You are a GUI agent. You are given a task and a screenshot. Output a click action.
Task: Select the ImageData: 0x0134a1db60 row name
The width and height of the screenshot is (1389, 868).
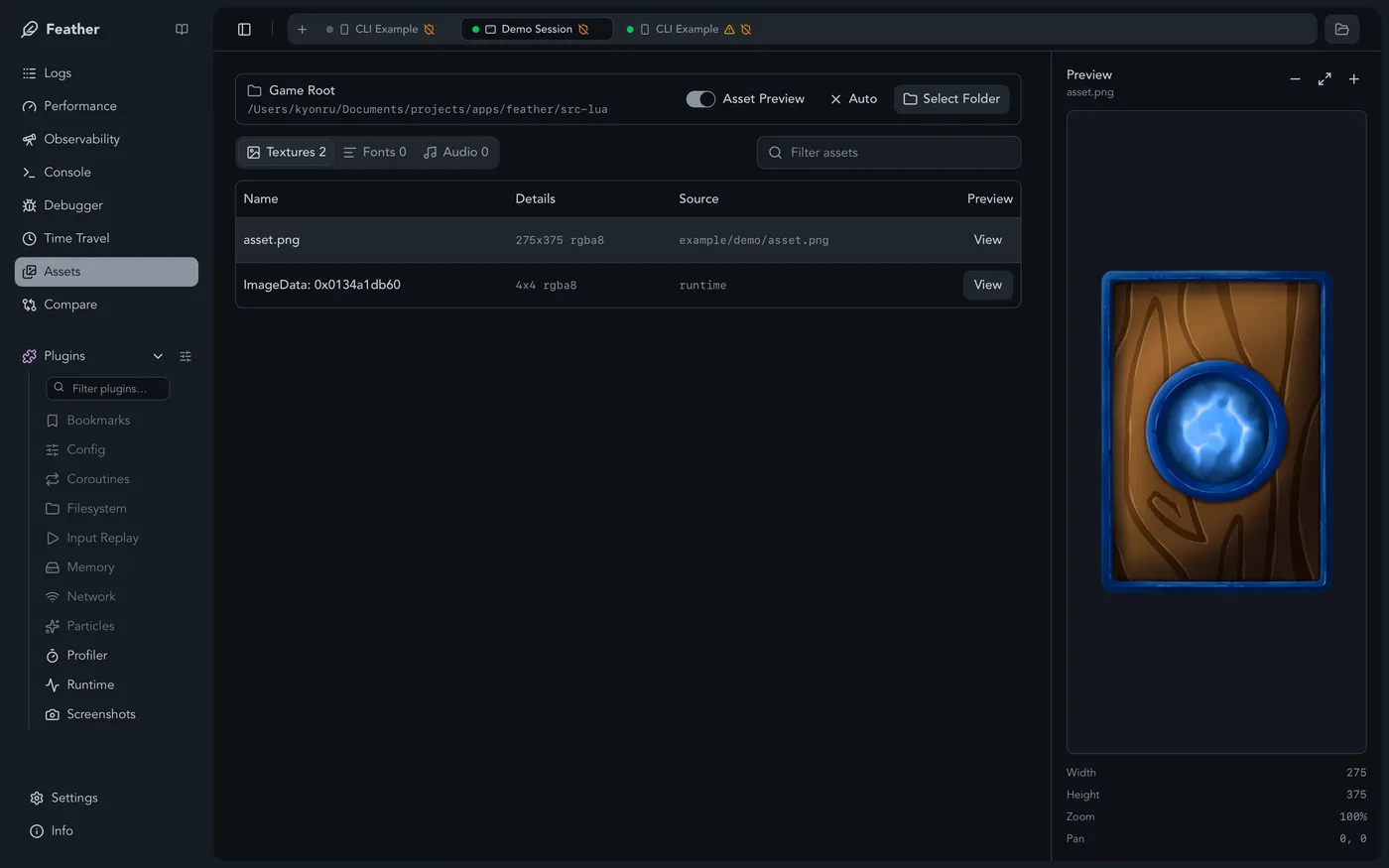click(321, 285)
